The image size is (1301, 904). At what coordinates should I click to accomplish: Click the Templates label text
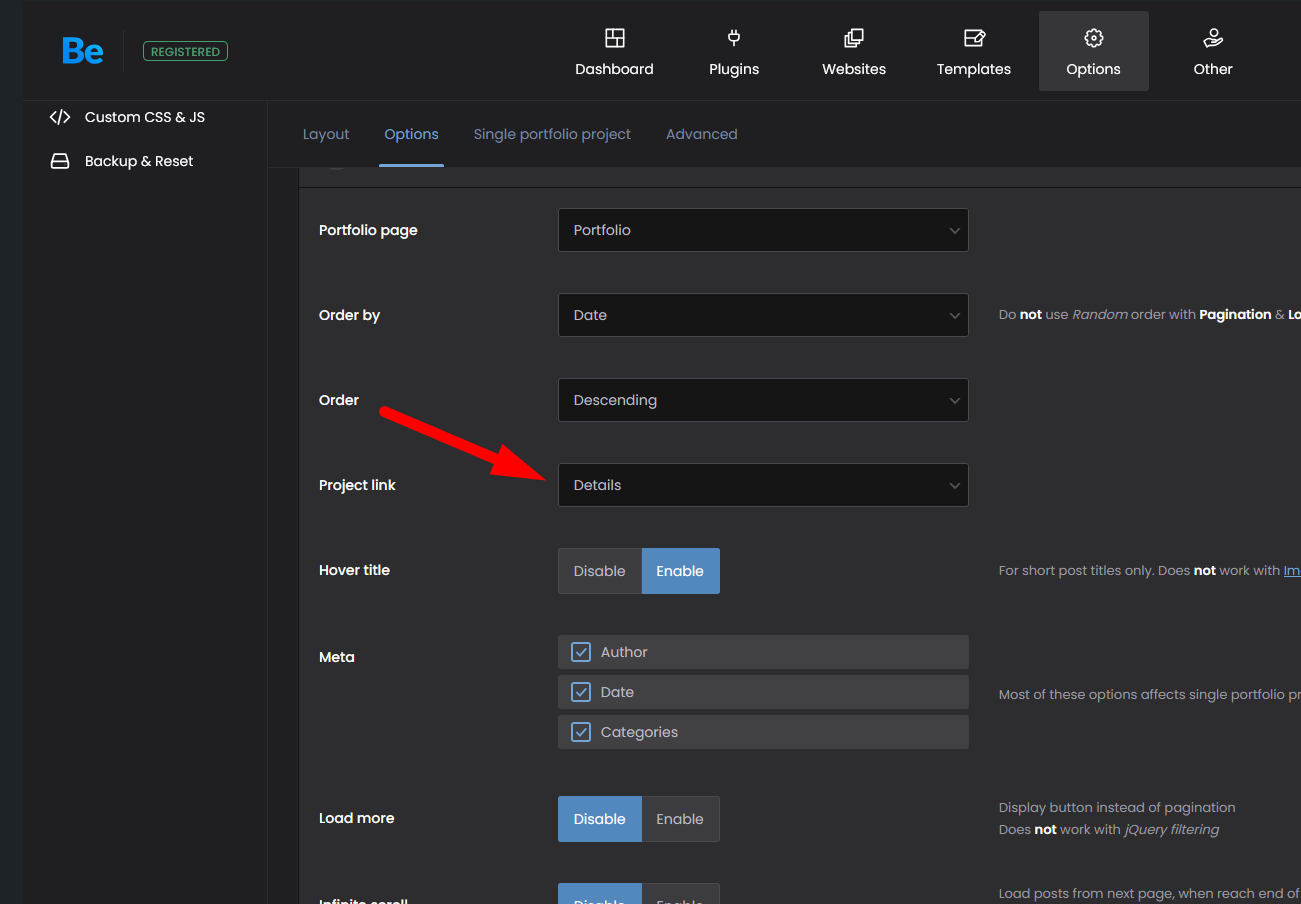tap(974, 69)
